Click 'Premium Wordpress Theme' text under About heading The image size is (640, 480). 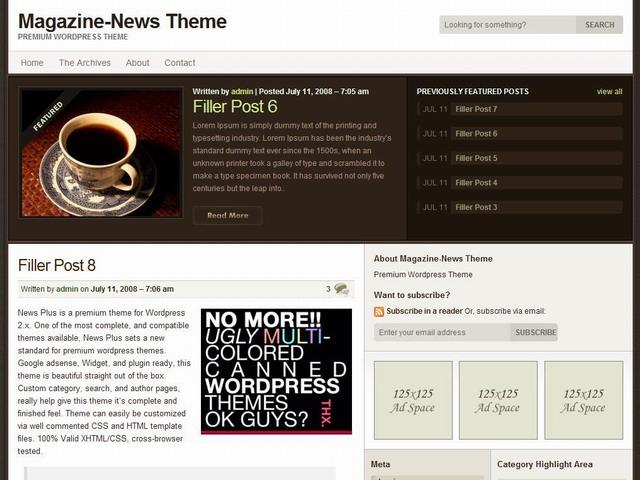pyautogui.click(x=423, y=275)
